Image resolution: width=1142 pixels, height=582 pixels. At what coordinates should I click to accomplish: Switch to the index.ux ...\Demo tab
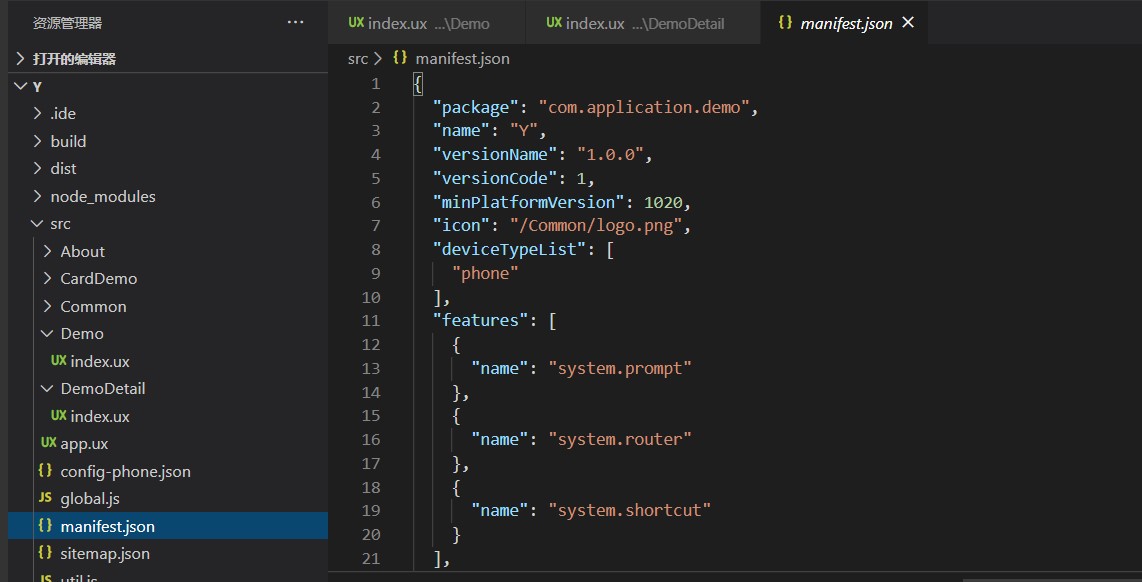point(427,23)
